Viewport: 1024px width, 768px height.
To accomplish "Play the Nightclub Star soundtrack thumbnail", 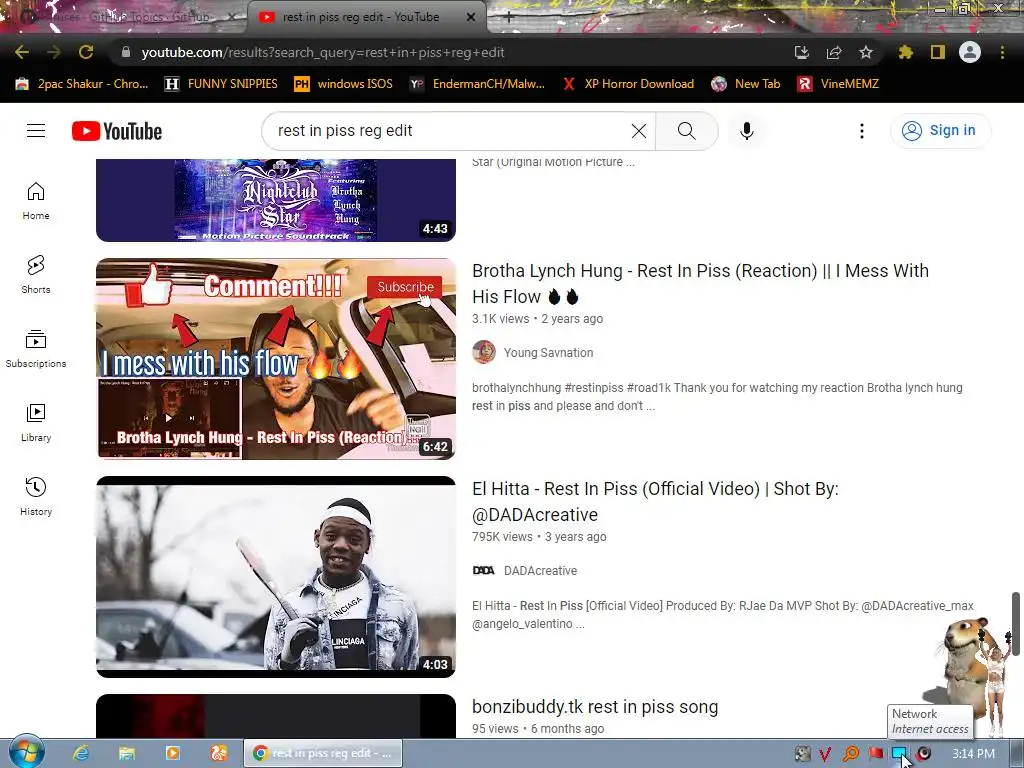I will pos(276,200).
